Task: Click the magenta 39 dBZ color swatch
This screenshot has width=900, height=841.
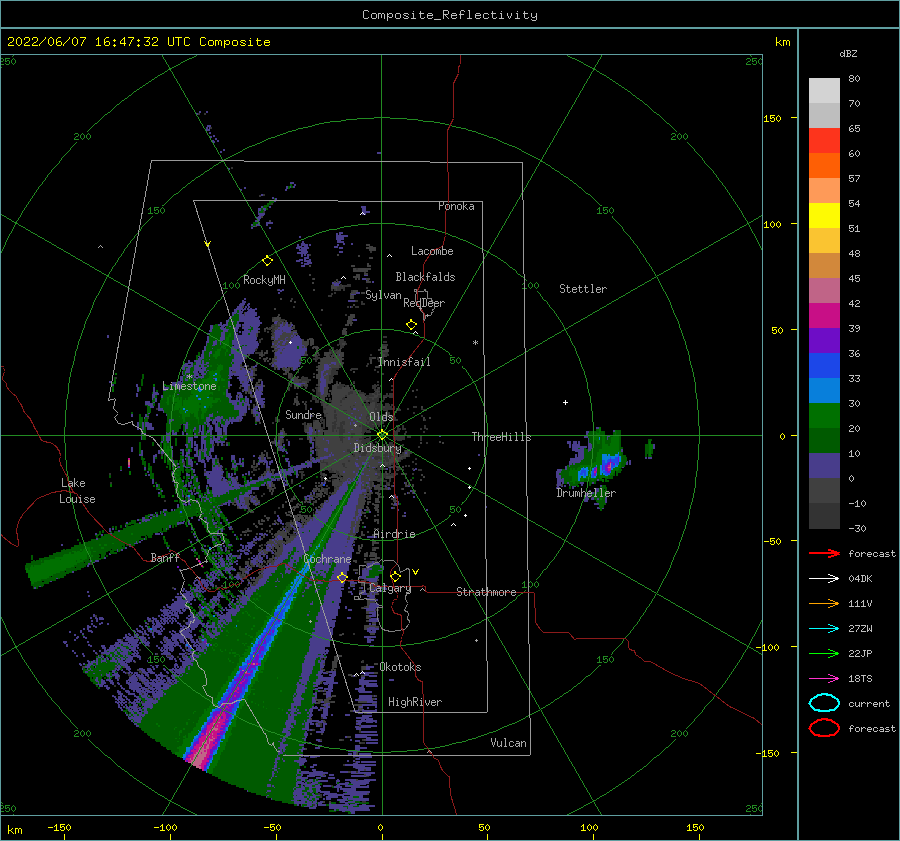Action: [x=824, y=315]
